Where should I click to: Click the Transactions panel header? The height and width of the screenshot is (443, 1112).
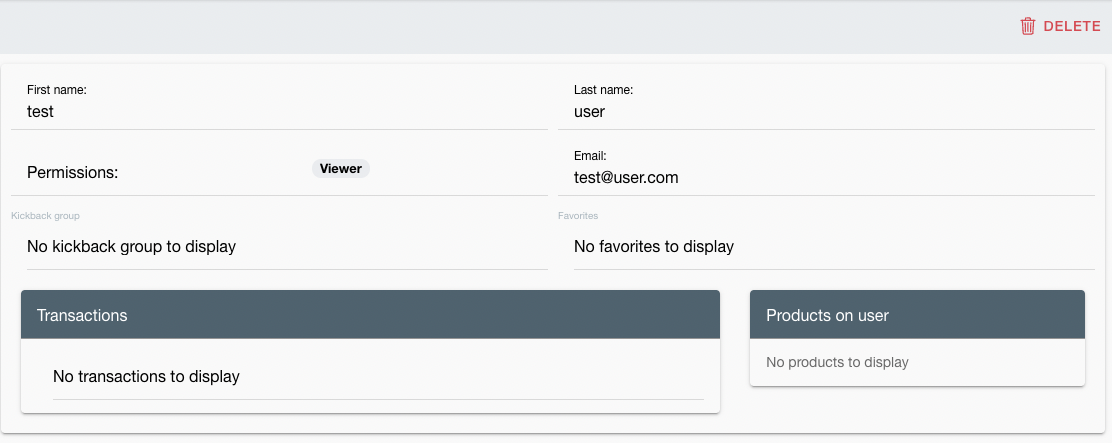370,315
